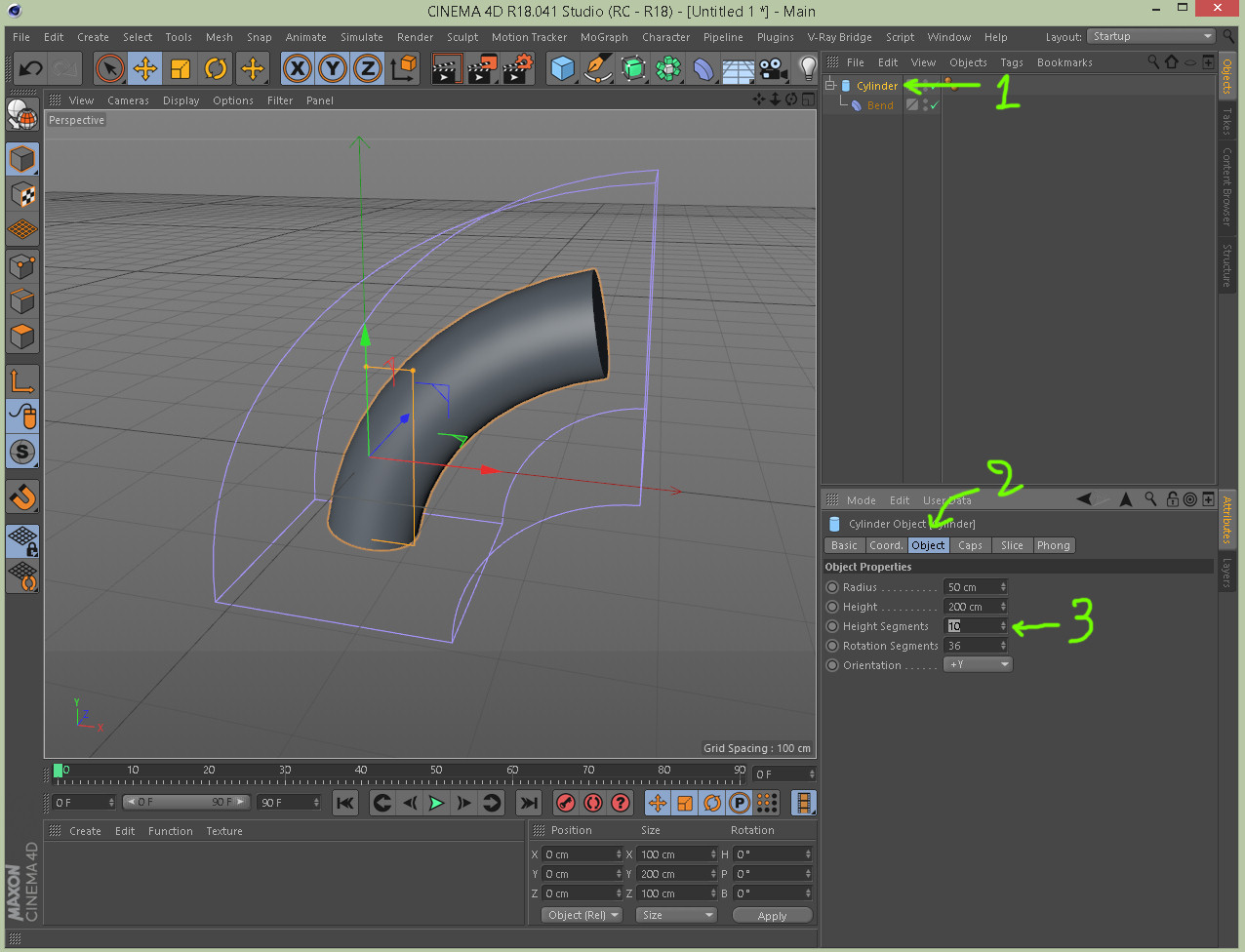The image size is (1245, 952).
Task: Switch the coordinate system cube icon
Action: (403, 68)
